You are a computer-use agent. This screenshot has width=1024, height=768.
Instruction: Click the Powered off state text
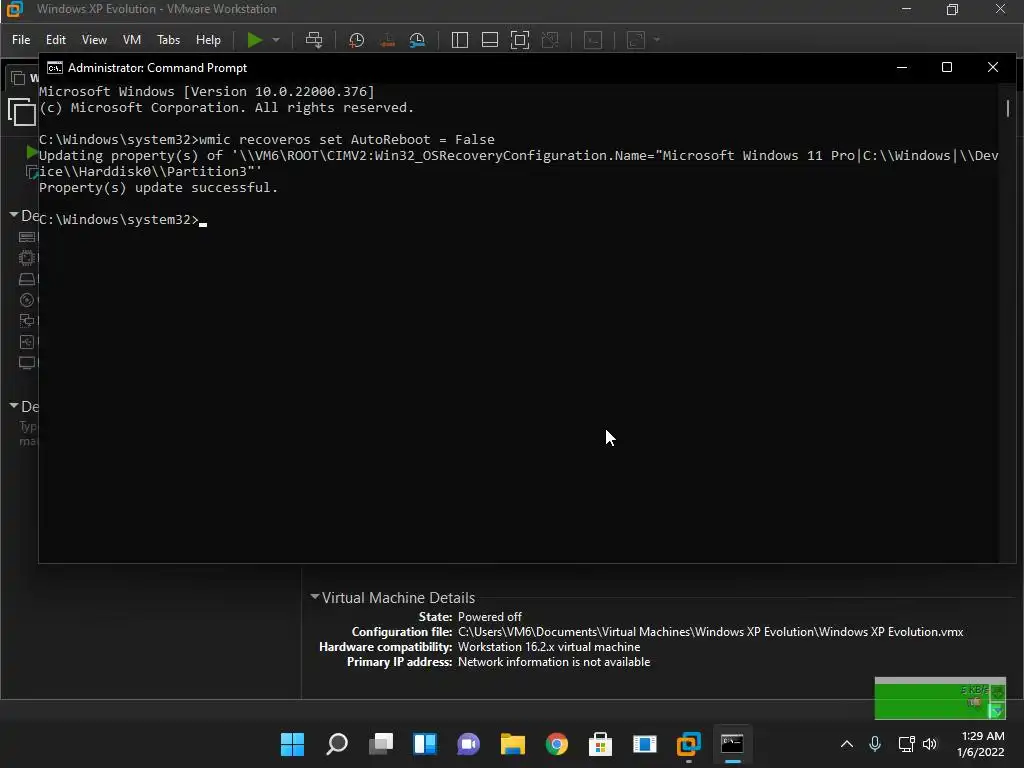490,616
